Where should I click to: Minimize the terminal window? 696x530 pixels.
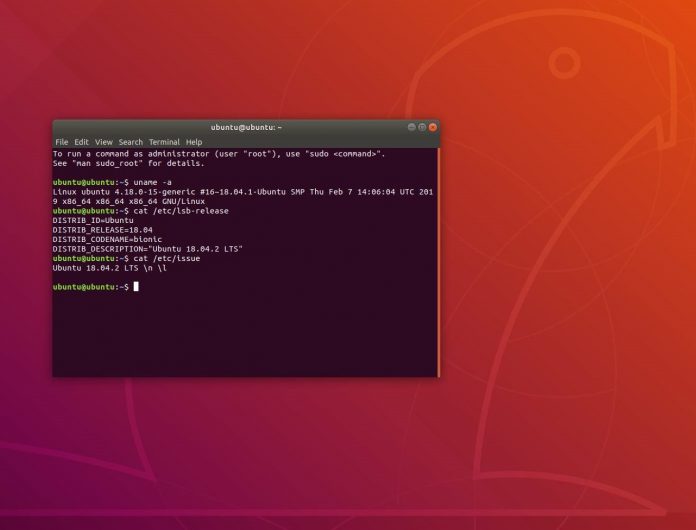(411, 127)
